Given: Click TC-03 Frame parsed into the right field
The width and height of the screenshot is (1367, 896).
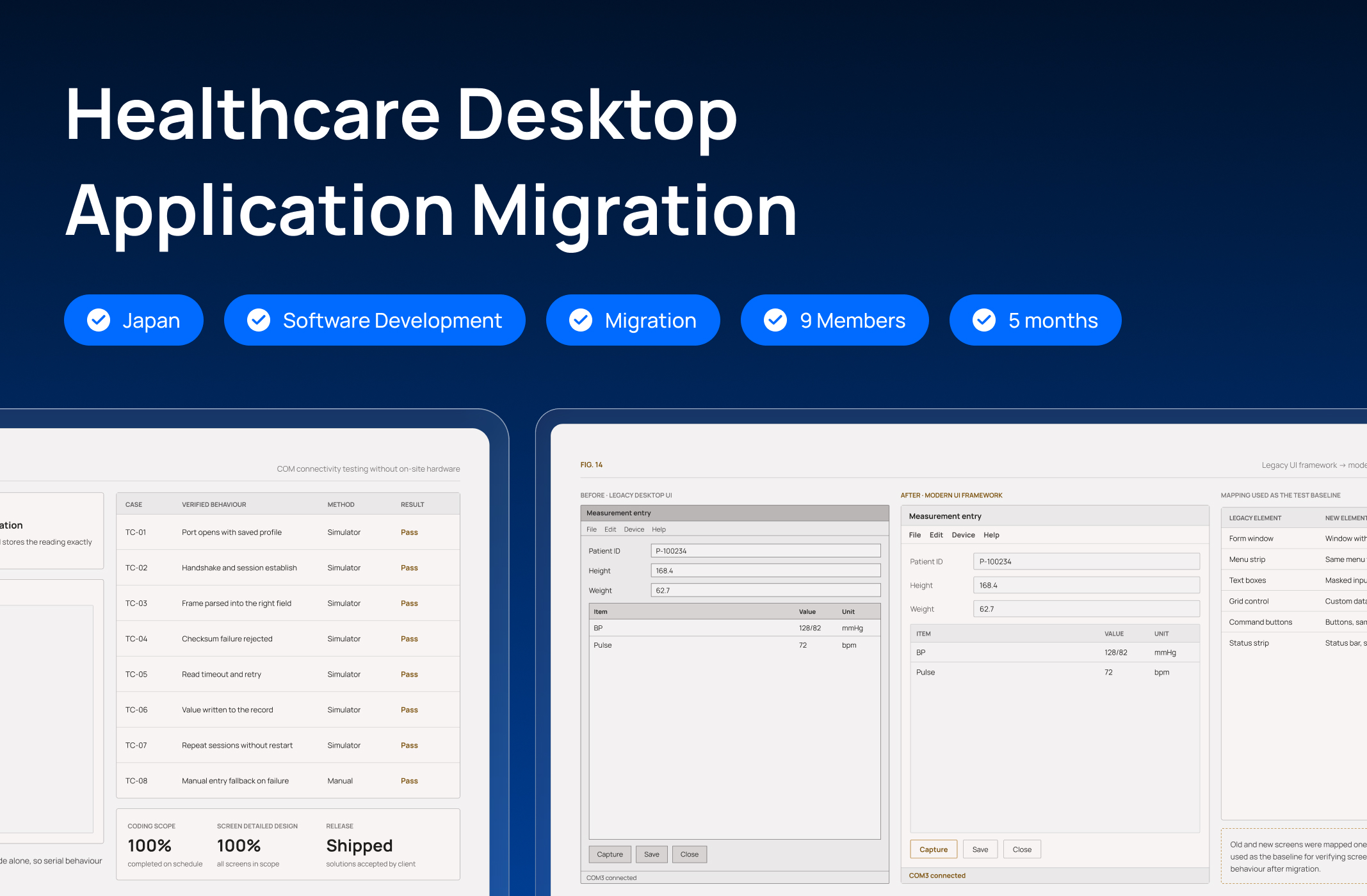Looking at the screenshot, I should (288, 603).
